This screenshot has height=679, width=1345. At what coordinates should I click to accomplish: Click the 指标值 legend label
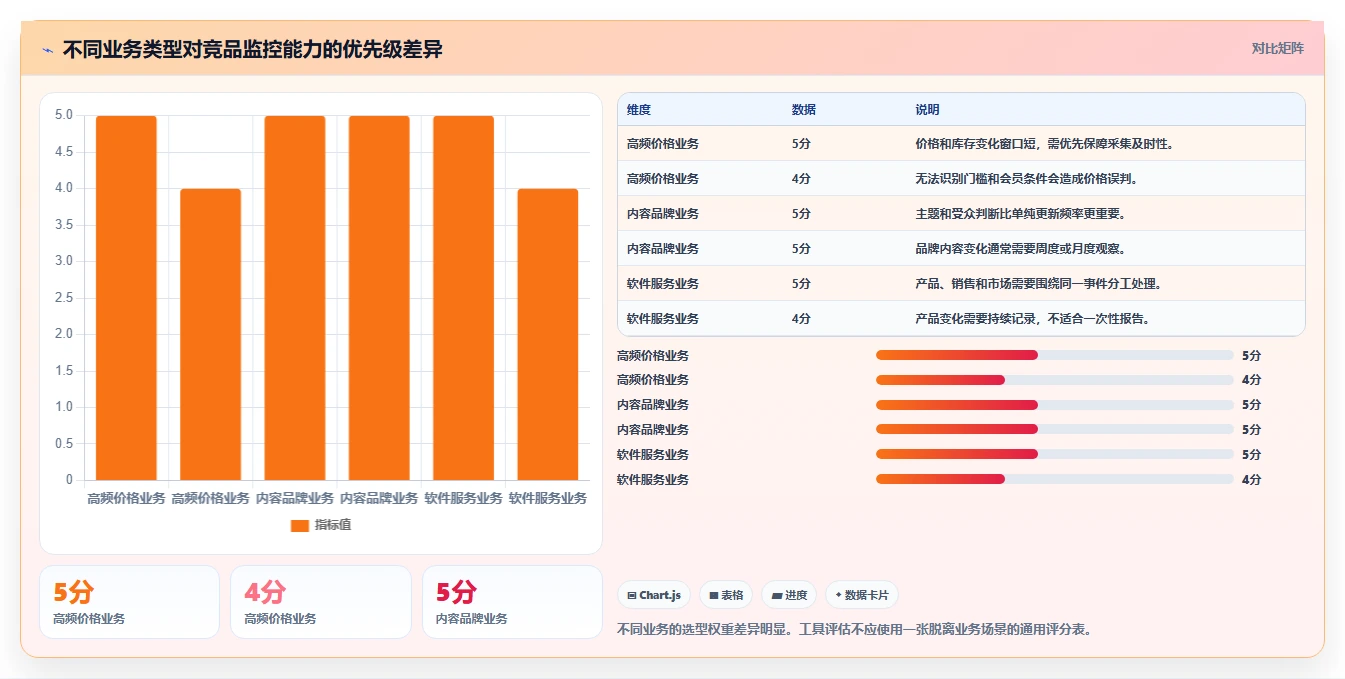(x=333, y=525)
